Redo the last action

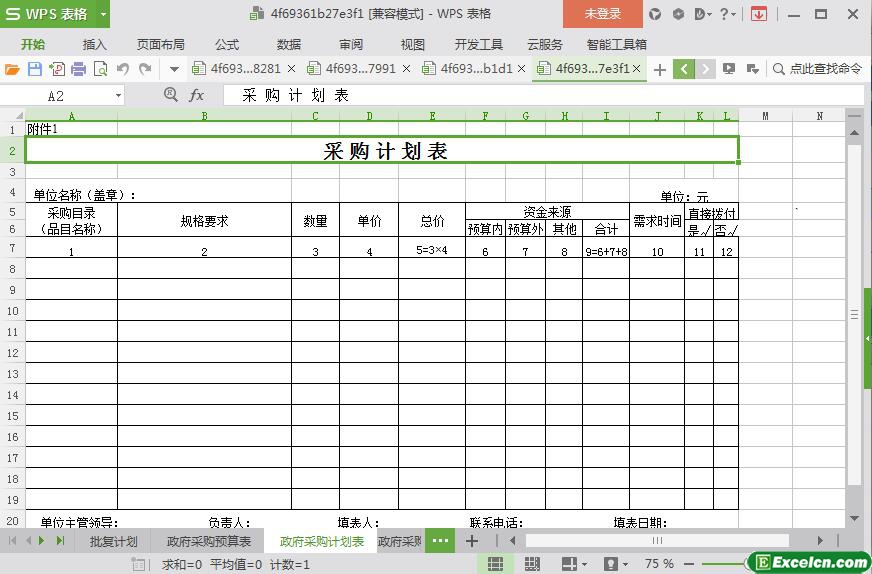pos(145,69)
